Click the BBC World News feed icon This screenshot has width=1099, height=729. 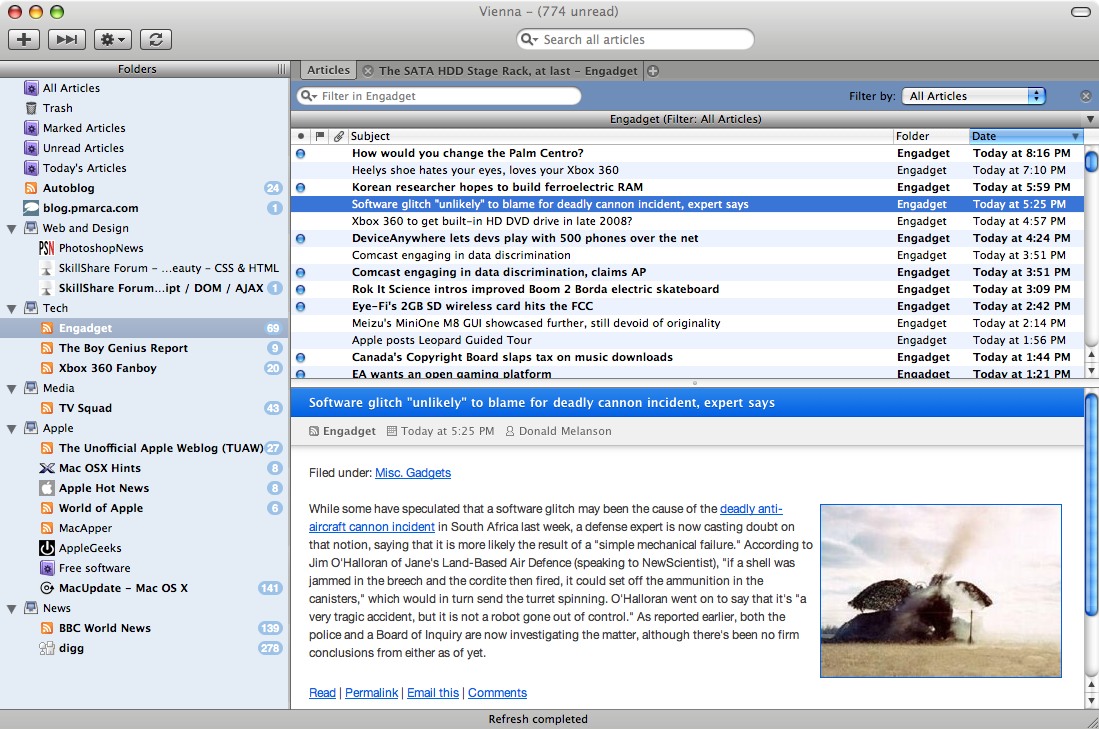47,628
